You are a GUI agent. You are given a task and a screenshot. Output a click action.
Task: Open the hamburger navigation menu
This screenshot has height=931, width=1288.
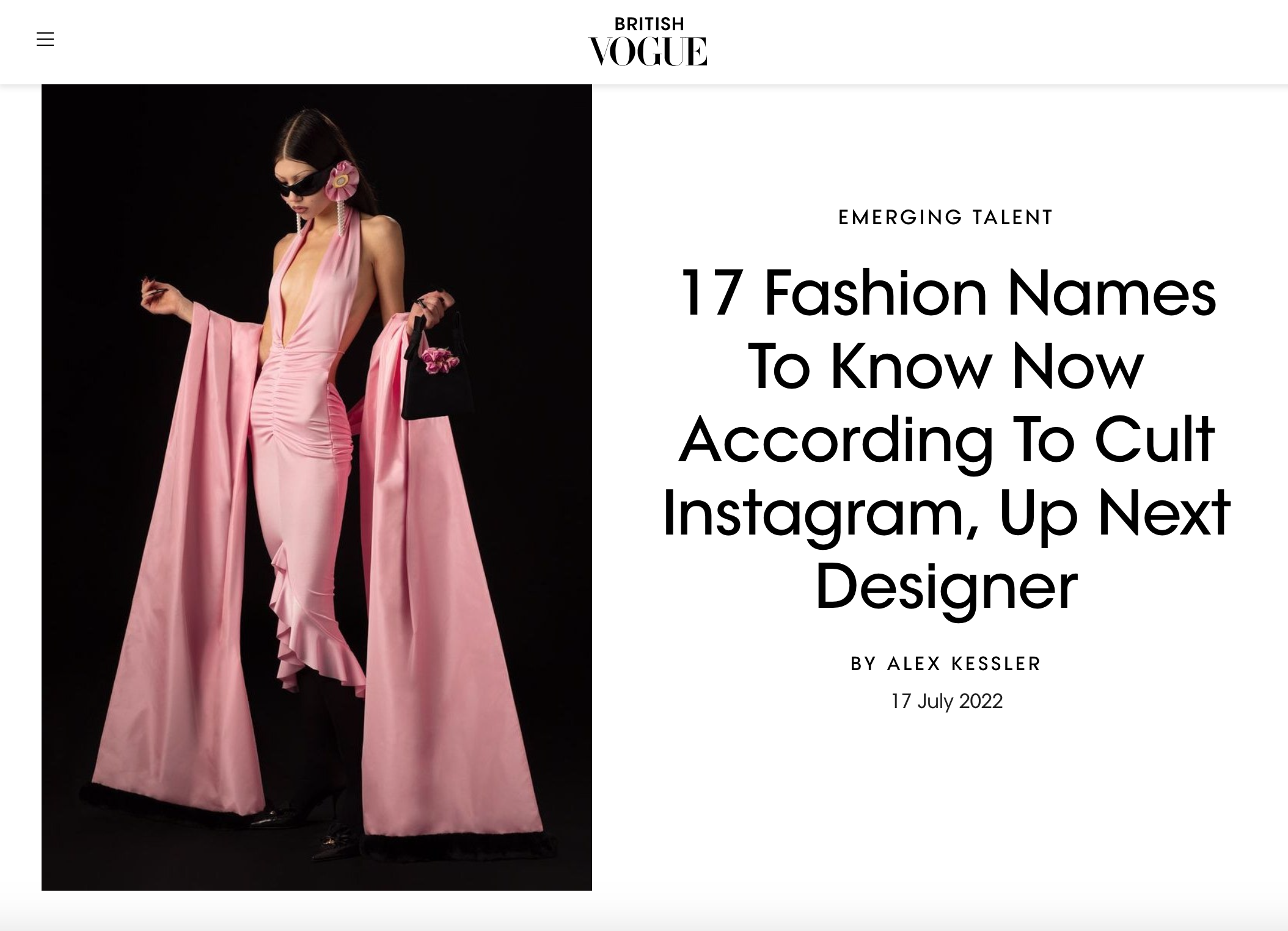(45, 40)
